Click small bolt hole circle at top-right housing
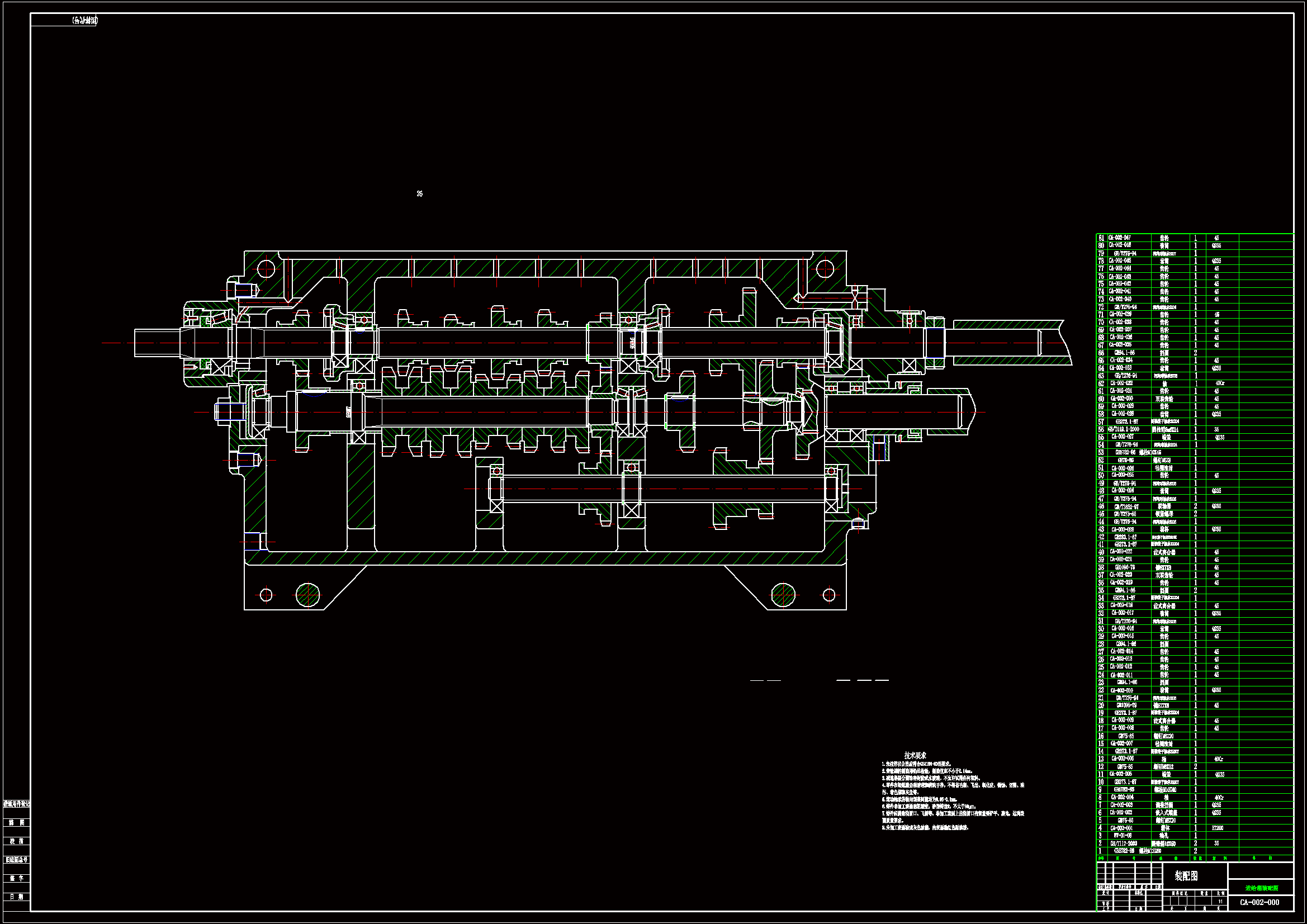The image size is (1307, 924). 825,269
